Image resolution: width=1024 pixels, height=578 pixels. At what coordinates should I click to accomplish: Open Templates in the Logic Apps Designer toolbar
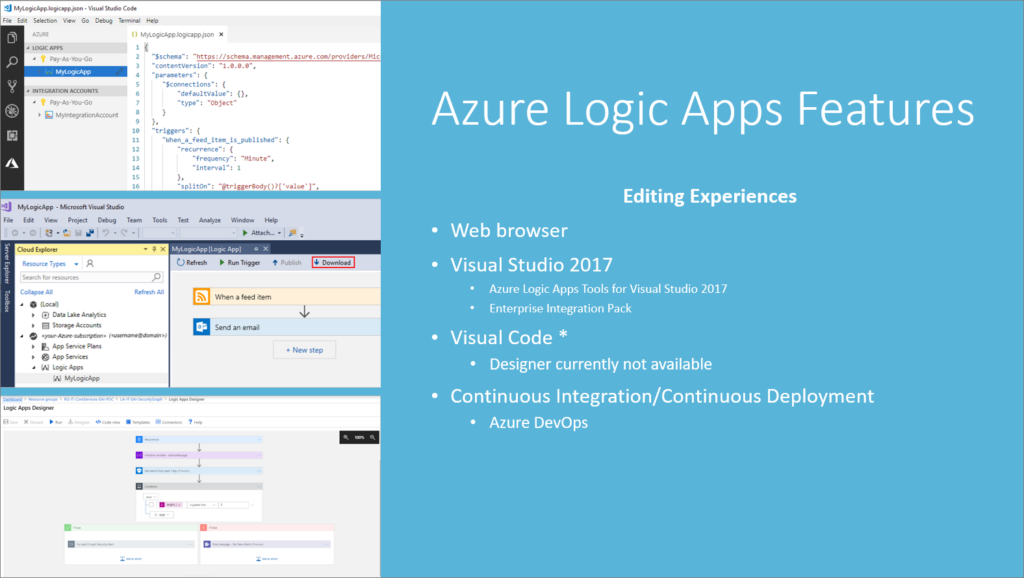coord(139,422)
